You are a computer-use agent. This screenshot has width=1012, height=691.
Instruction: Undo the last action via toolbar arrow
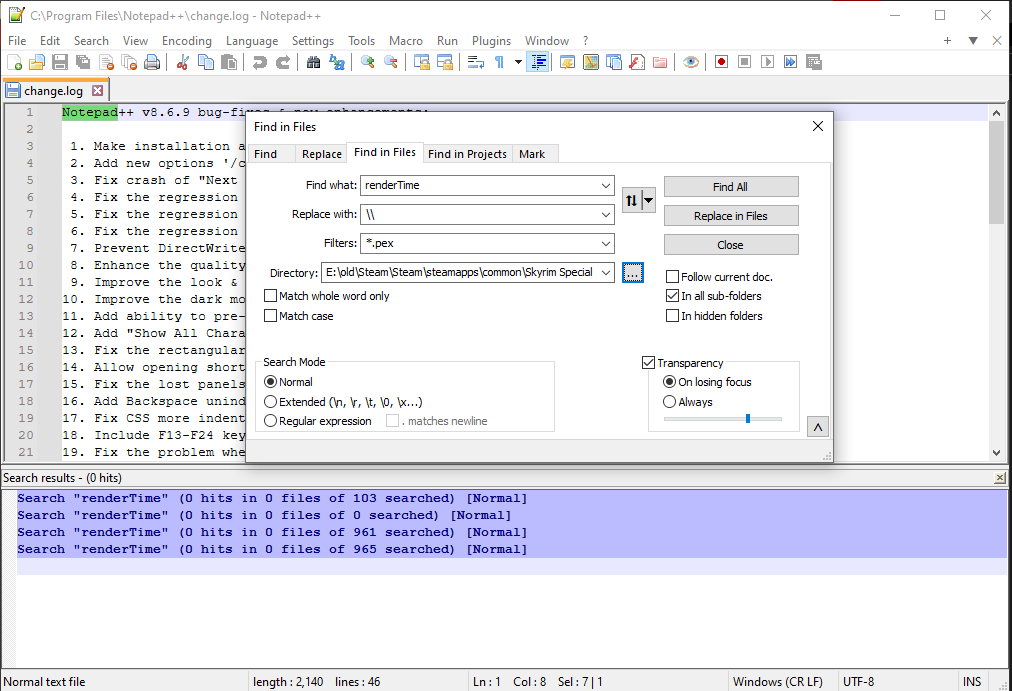point(259,62)
